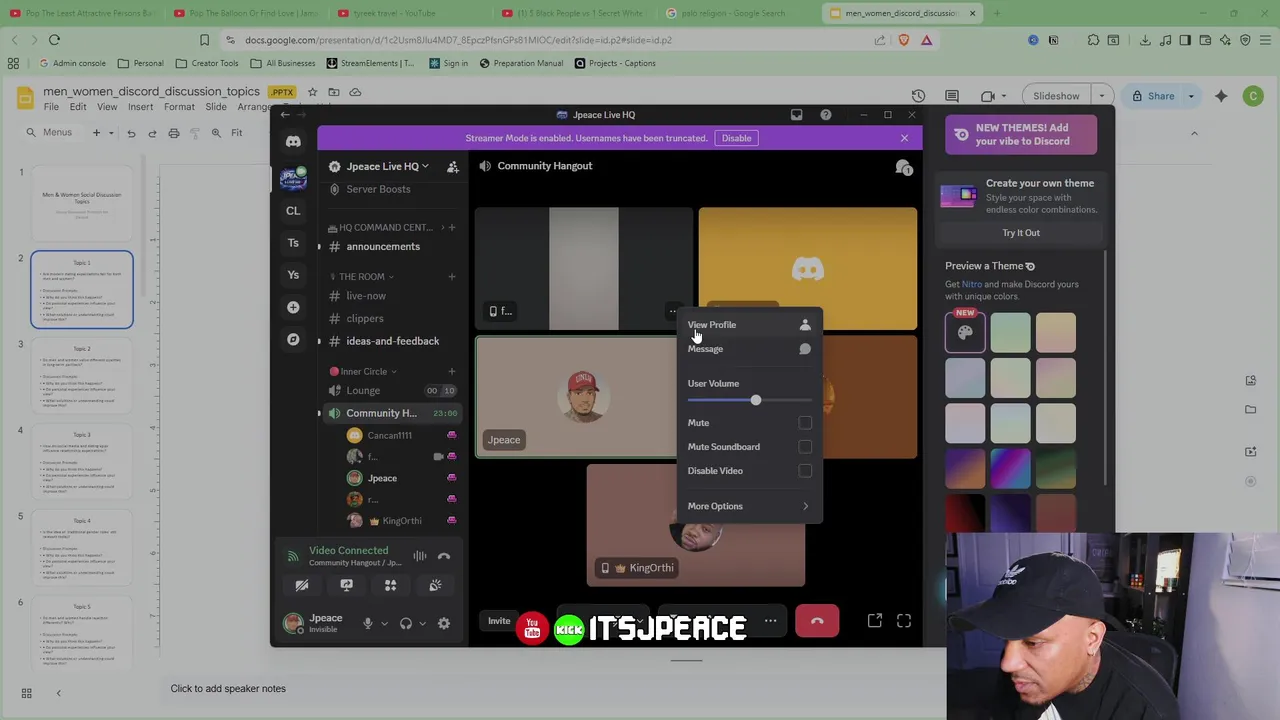Open More Options submenu
This screenshot has width=1280, height=720.
coord(748,506)
